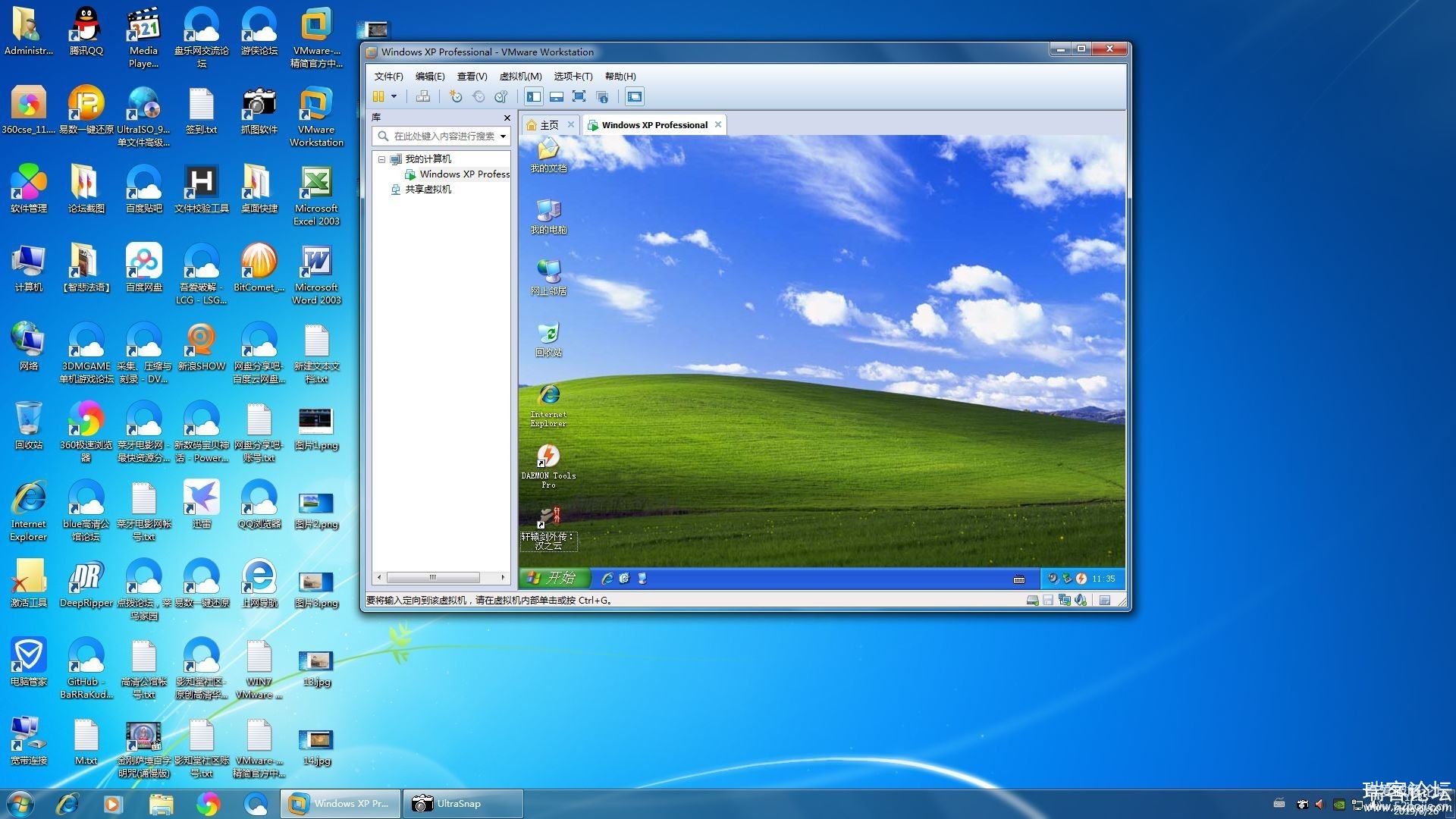
Task: Click DAEMON Tools lightning tray icon in XP
Action: 1081,579
